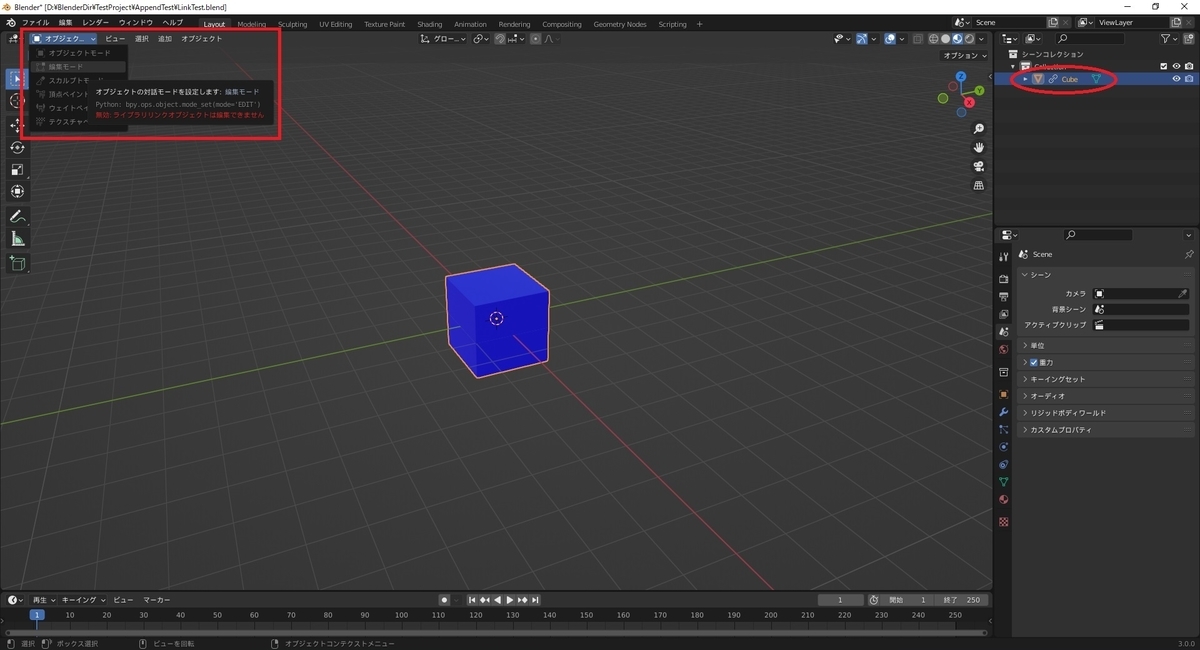The width and height of the screenshot is (1200, 650).
Task: Expand the 単位 panel
Action: (x=1106, y=345)
